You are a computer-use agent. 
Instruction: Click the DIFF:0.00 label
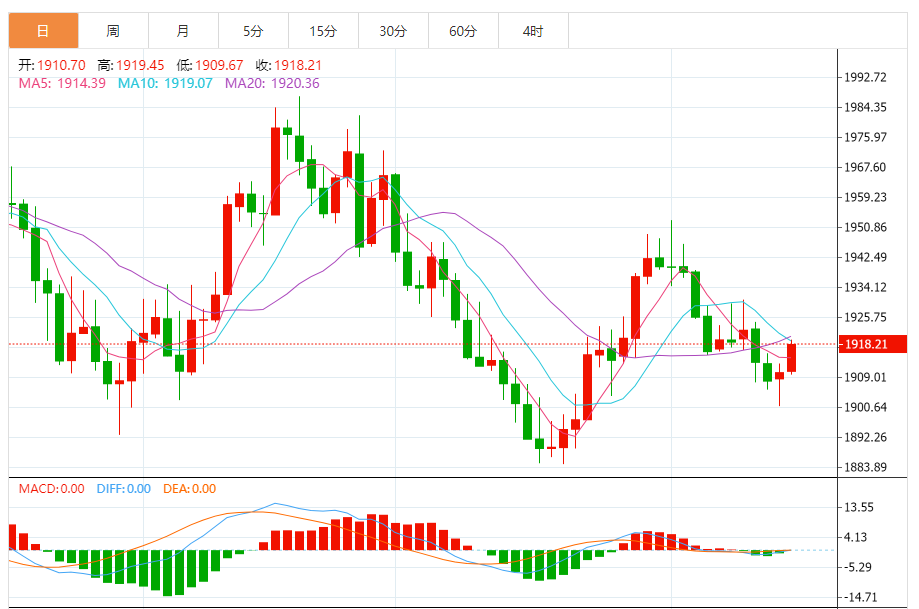click(124, 489)
